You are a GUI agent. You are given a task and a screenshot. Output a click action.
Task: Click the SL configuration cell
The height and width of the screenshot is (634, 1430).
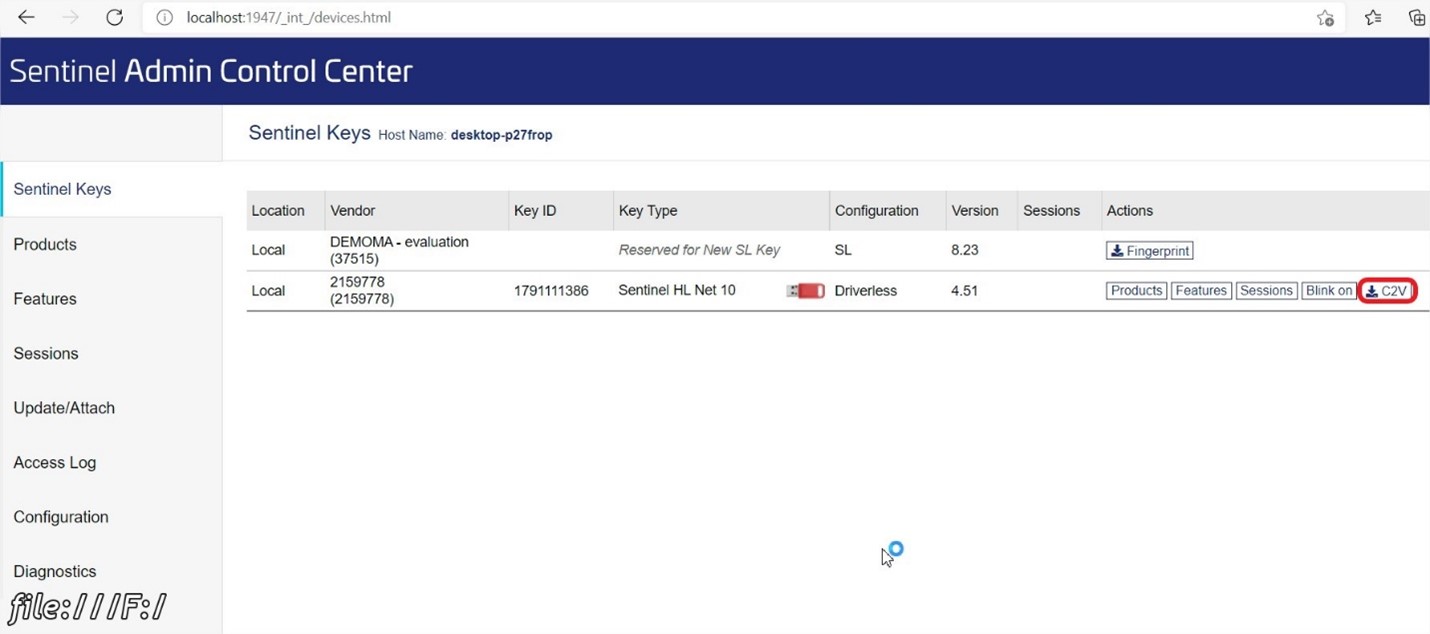point(842,250)
